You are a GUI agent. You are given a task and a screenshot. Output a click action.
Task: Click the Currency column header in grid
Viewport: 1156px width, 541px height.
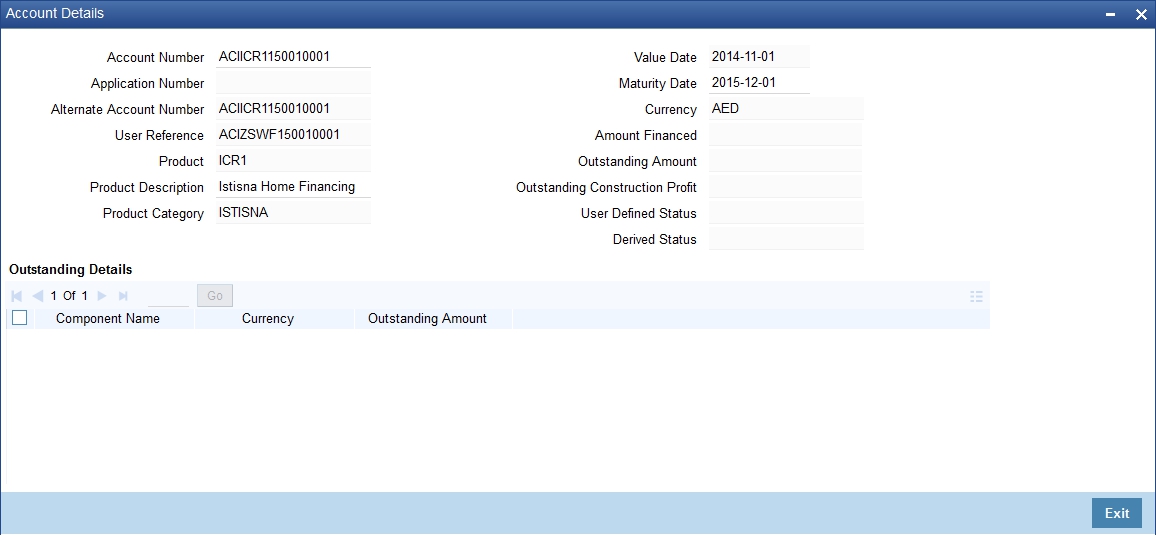click(268, 318)
